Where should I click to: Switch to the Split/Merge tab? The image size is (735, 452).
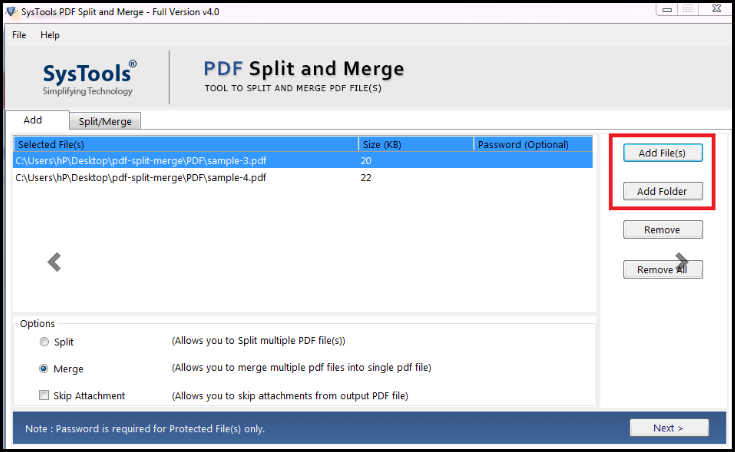[105, 121]
